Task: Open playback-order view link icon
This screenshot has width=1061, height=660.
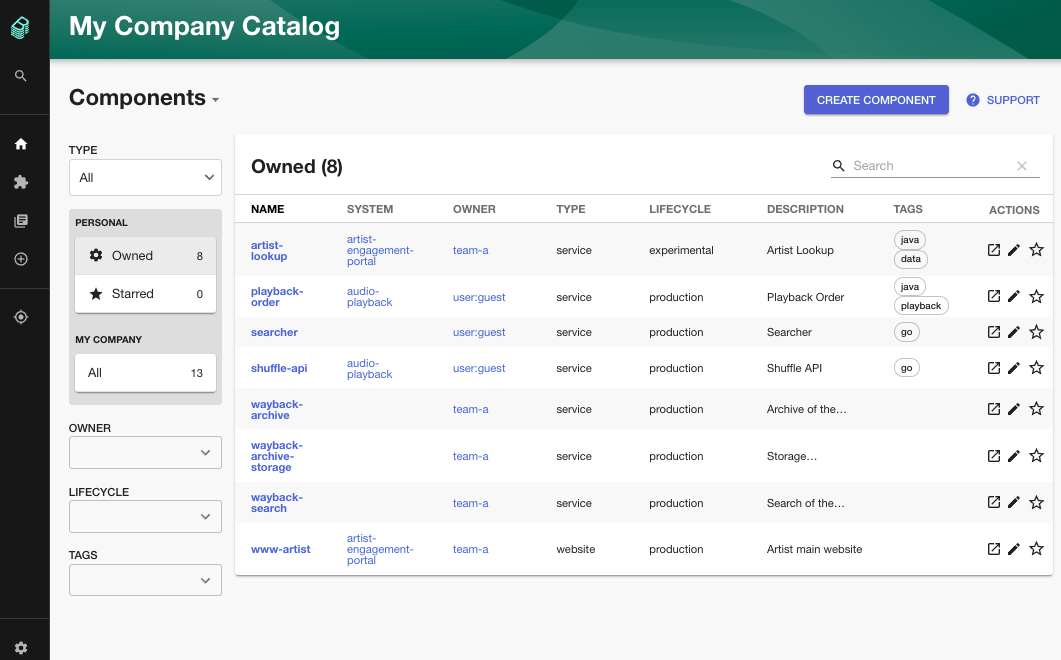Action: (993, 296)
